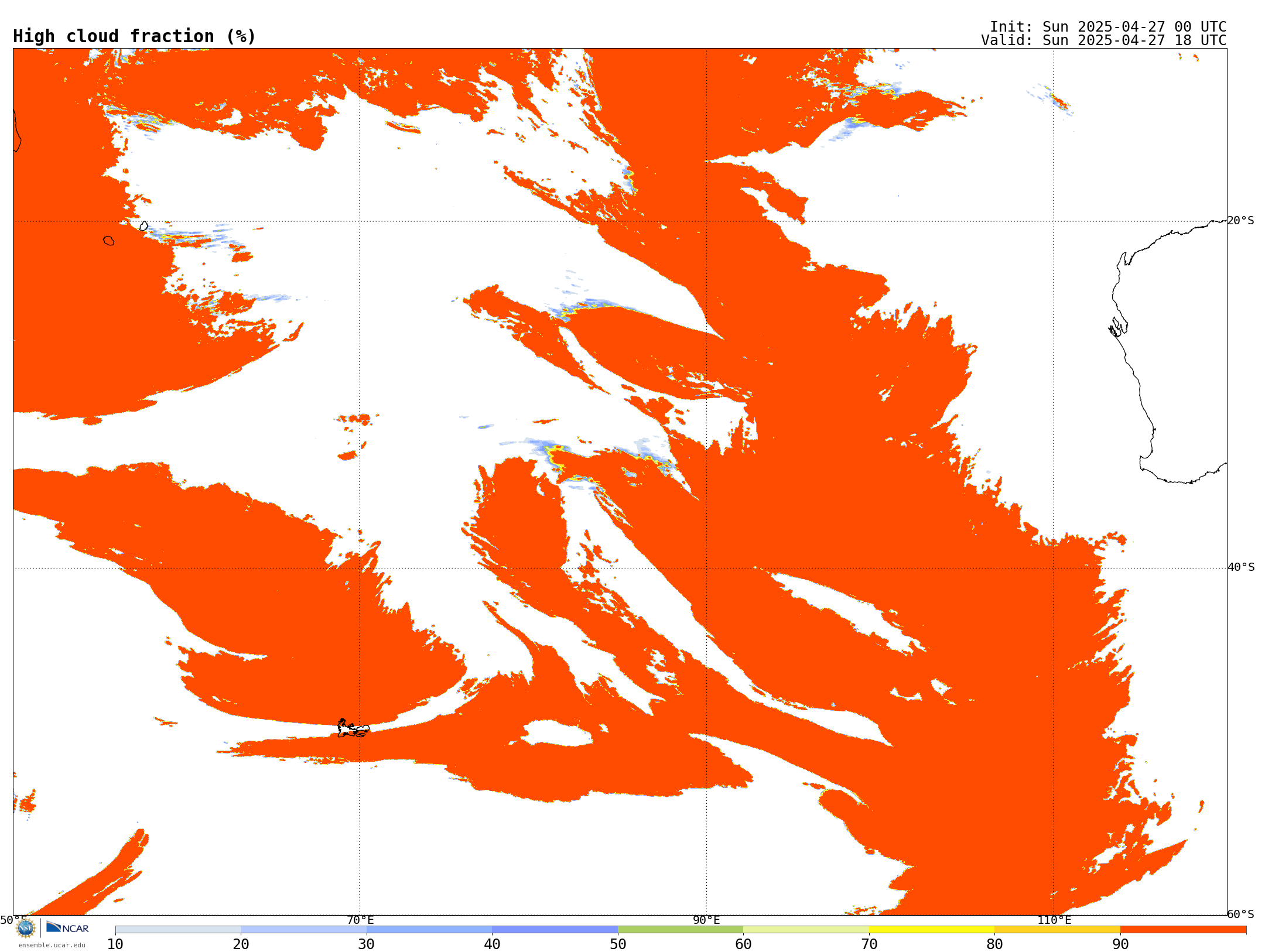1265x952 pixels.
Task: Click the colorbar tick label 90
Action: (x=1120, y=944)
